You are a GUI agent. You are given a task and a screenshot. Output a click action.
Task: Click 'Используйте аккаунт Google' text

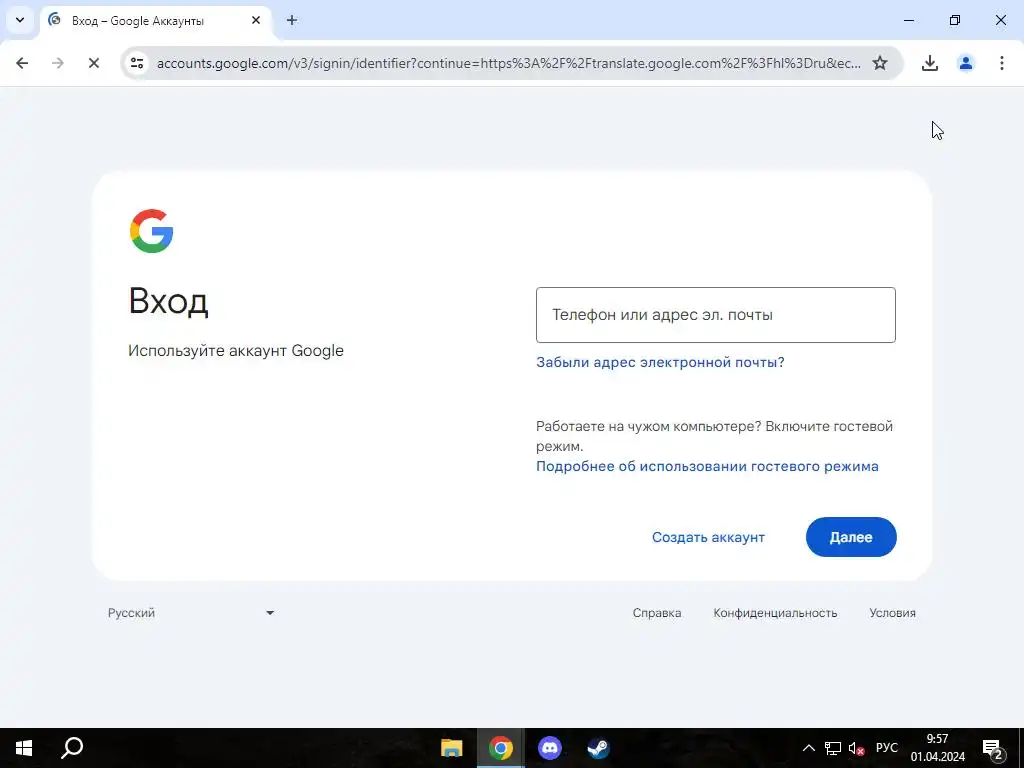tap(236, 351)
